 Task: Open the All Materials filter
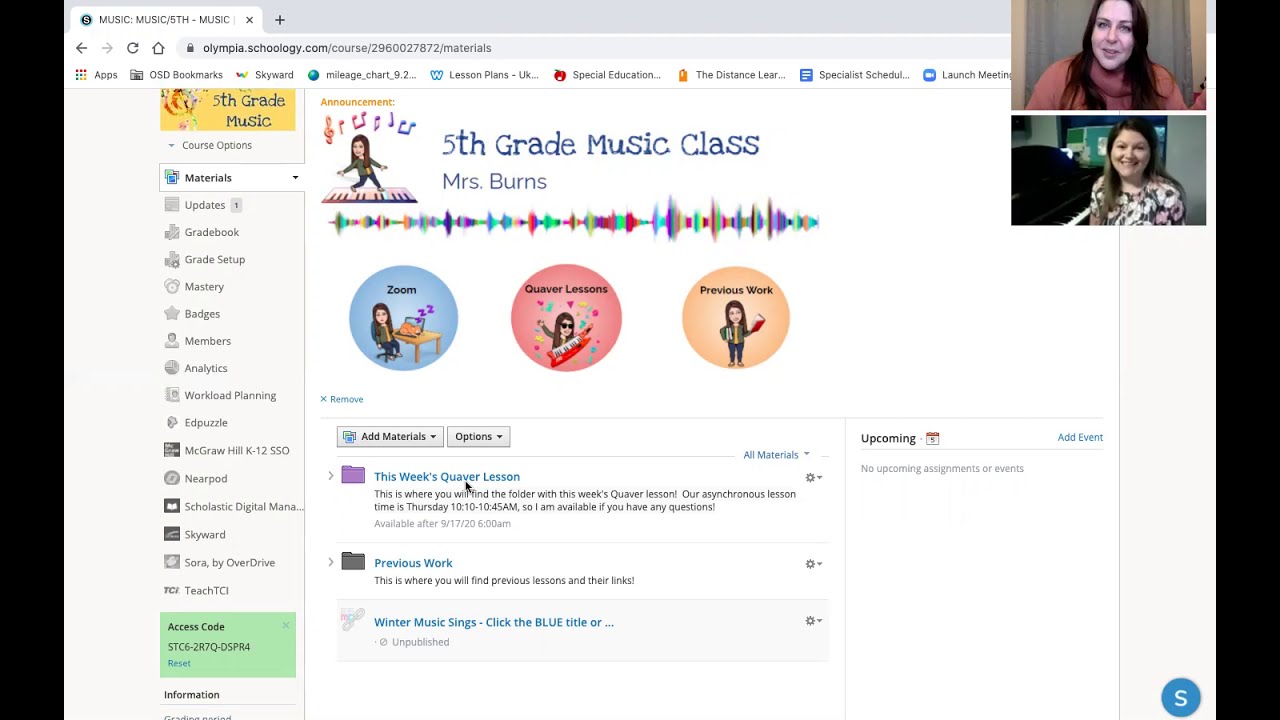click(x=776, y=455)
